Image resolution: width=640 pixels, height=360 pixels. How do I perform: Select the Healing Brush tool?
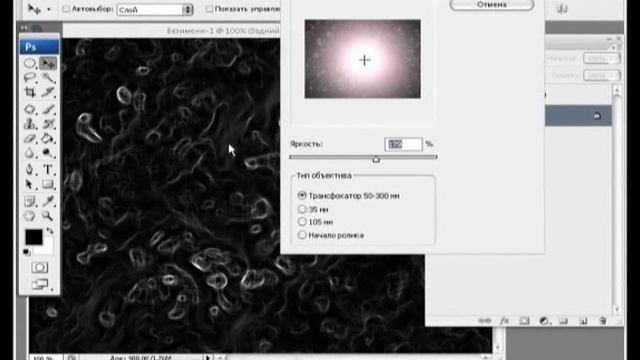point(30,109)
